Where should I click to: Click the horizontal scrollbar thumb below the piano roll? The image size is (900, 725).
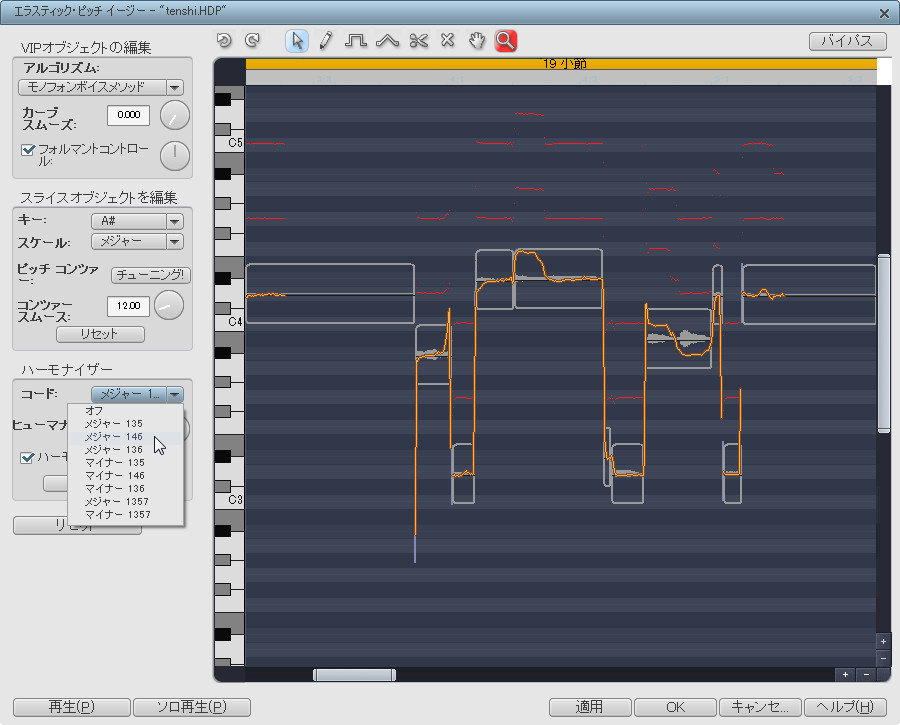tap(354, 674)
